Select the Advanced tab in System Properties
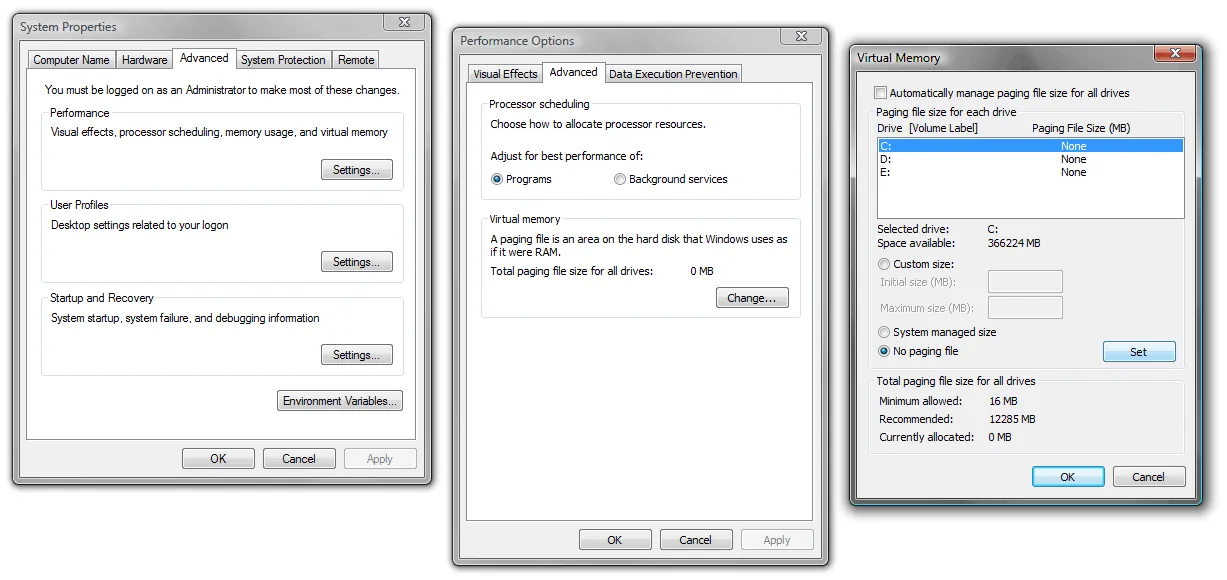The image size is (1227, 580). [204, 58]
